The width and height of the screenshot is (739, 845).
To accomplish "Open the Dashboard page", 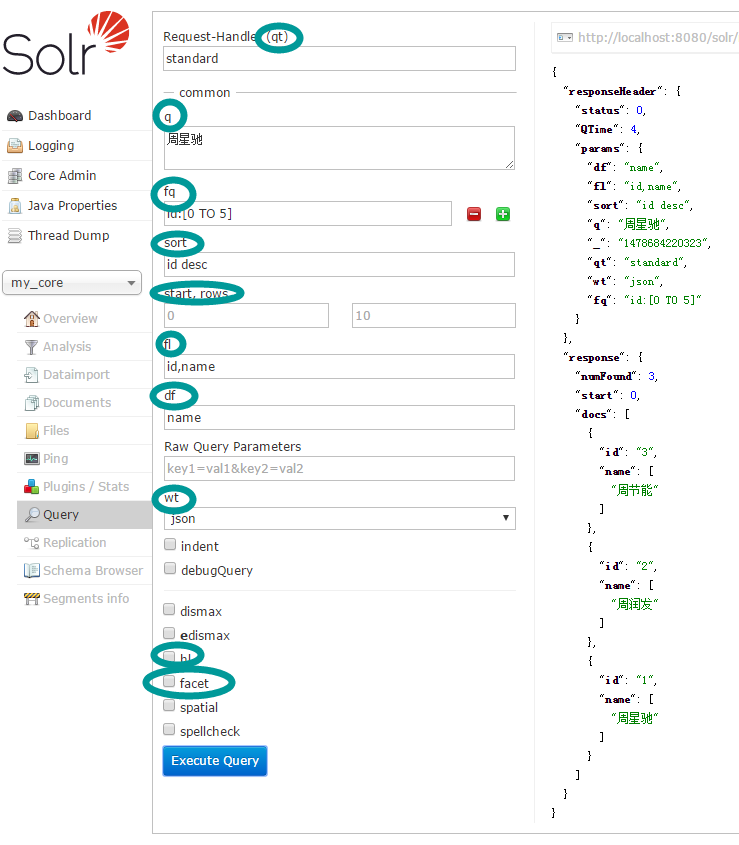I will tap(59, 116).
